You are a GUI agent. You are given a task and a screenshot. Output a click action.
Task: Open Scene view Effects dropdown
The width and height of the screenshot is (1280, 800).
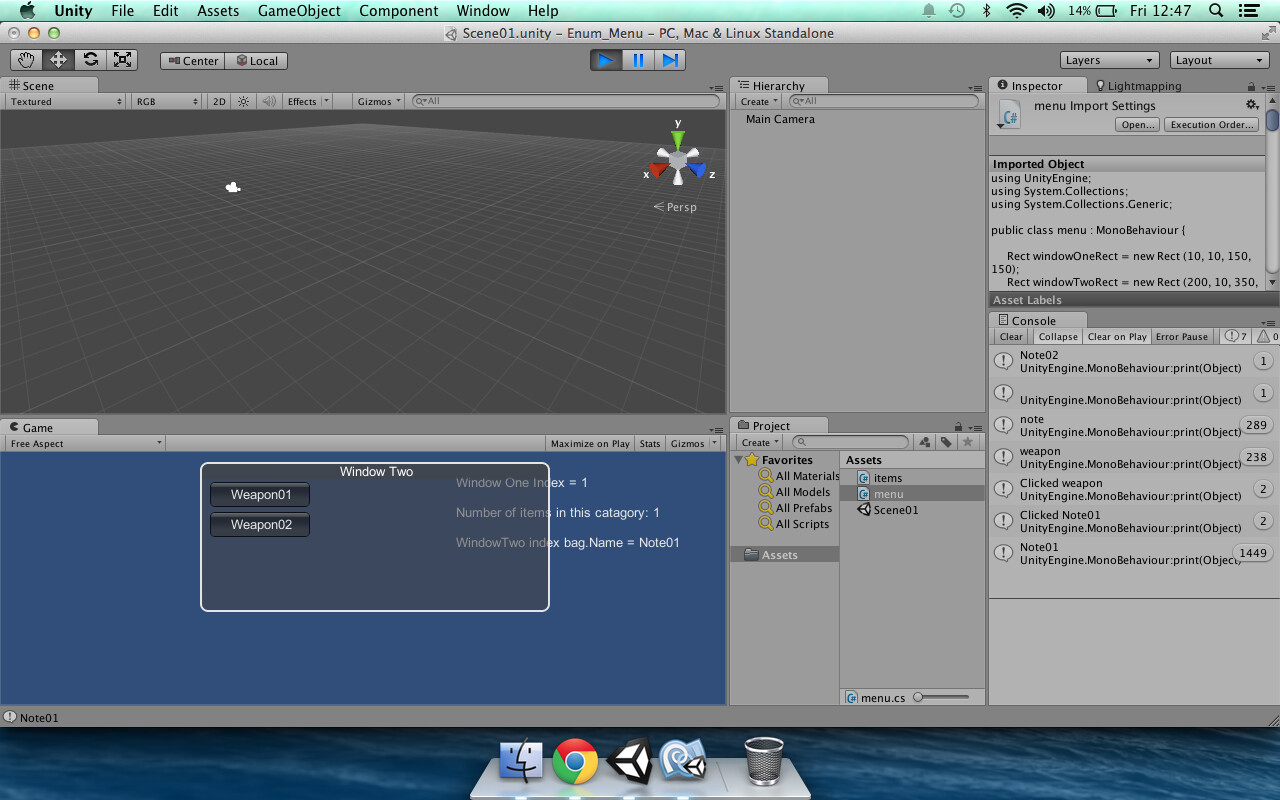[306, 101]
